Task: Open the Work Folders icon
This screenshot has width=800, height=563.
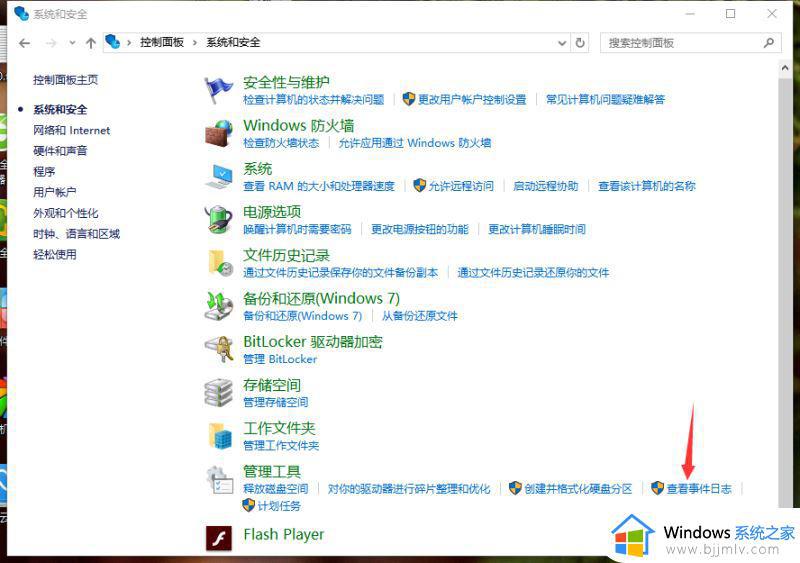Action: click(220, 435)
